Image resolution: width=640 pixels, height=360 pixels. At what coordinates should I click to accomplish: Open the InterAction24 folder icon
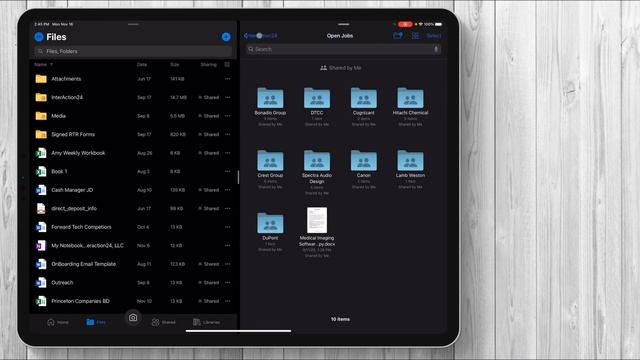click(41, 97)
